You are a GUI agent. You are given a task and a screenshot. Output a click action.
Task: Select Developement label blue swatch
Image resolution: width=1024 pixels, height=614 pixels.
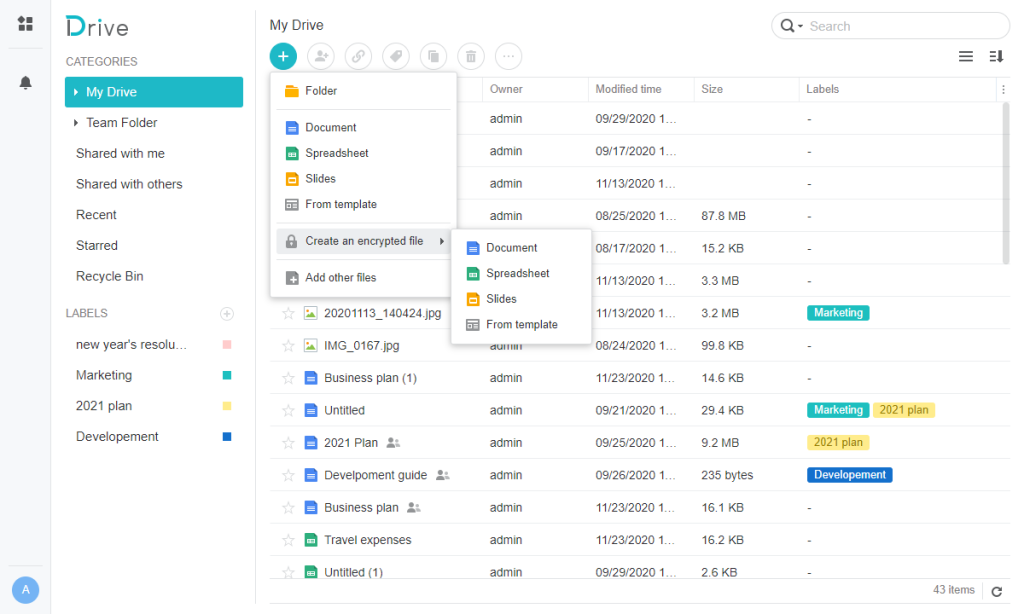point(227,436)
